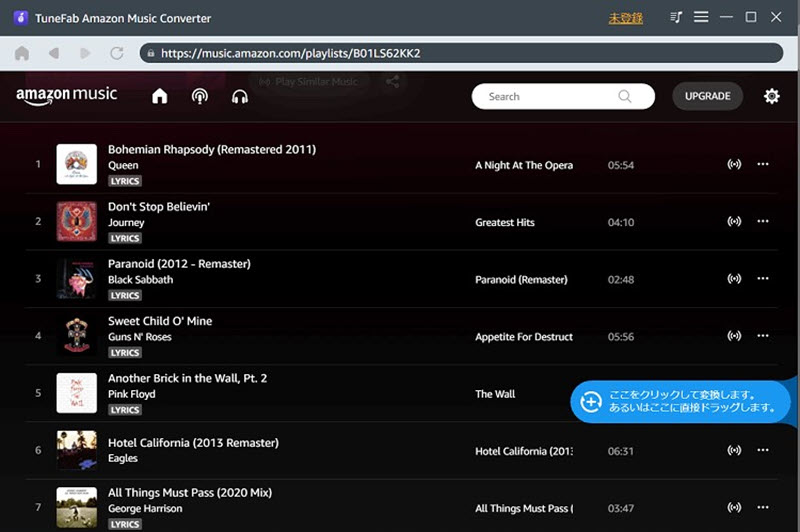Navigate back with the back arrow
This screenshot has width=800, height=532.
click(x=54, y=53)
